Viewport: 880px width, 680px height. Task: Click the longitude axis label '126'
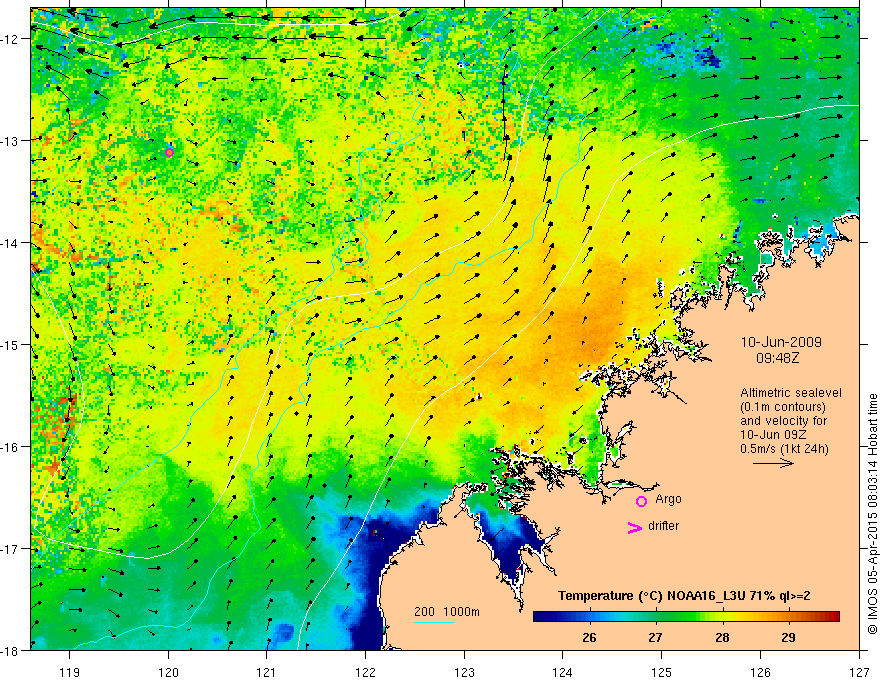760,672
